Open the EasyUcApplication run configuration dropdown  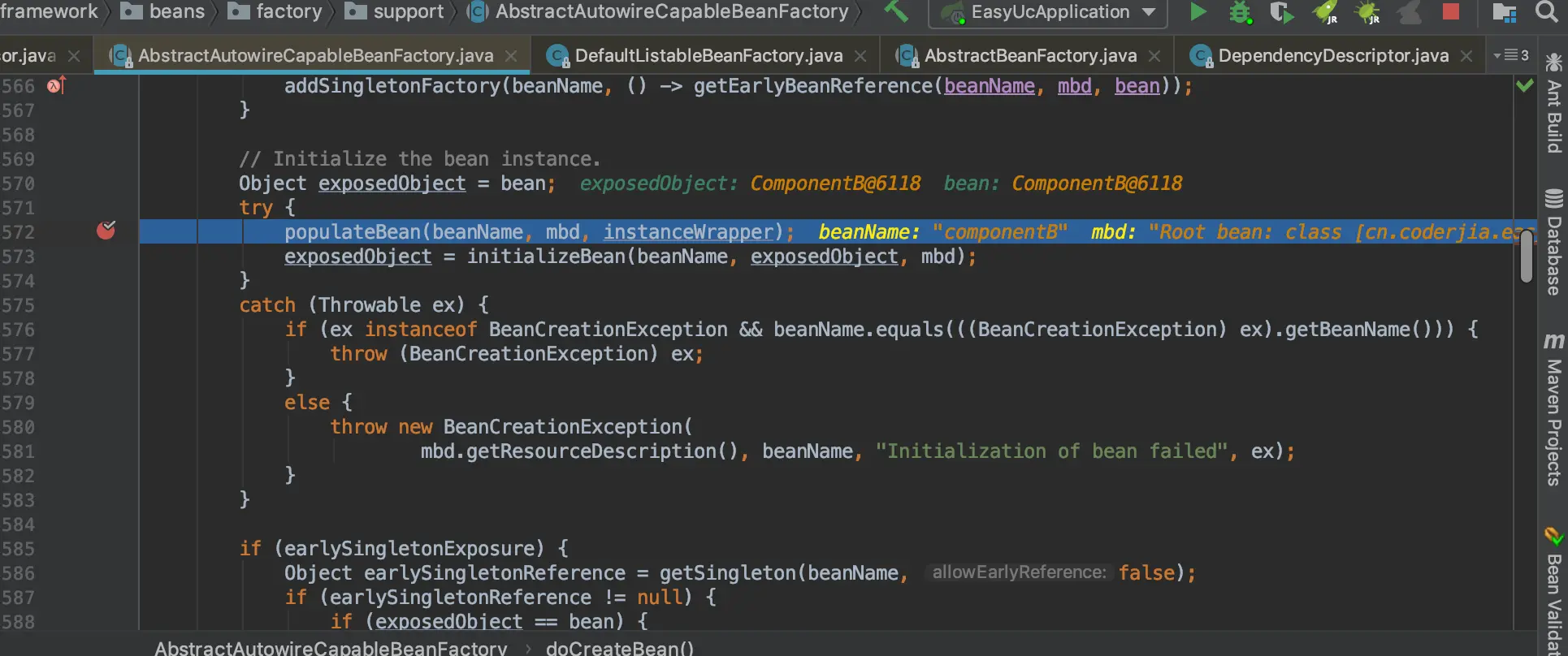pyautogui.click(x=1048, y=12)
